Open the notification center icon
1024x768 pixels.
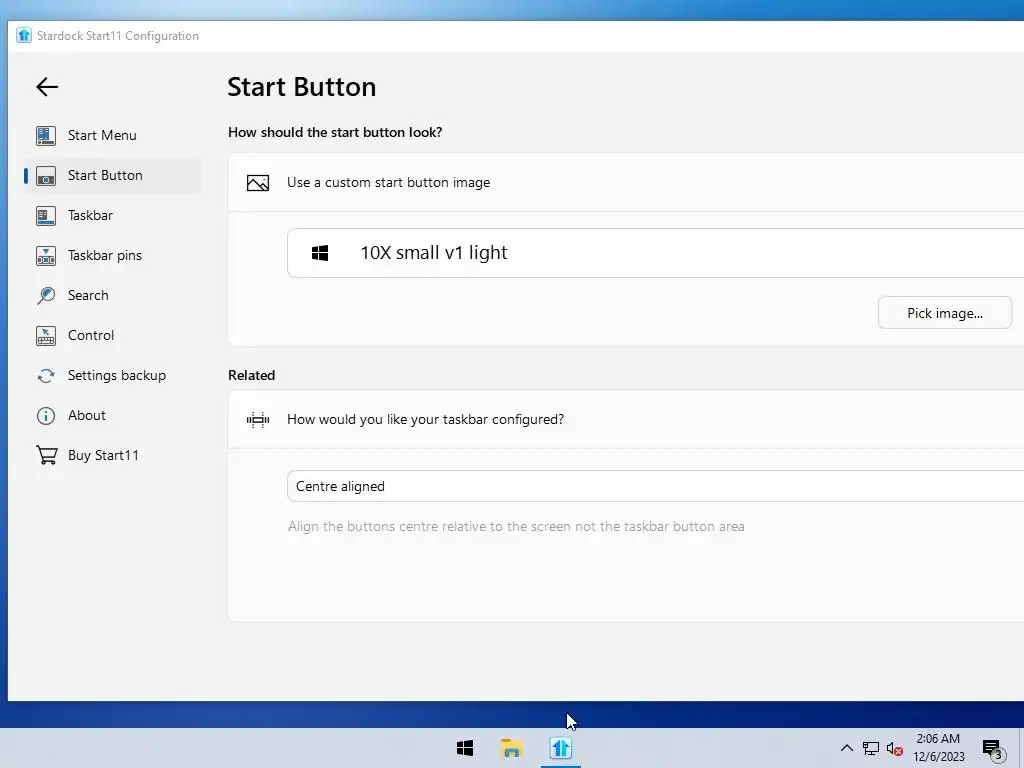pyautogui.click(x=993, y=749)
